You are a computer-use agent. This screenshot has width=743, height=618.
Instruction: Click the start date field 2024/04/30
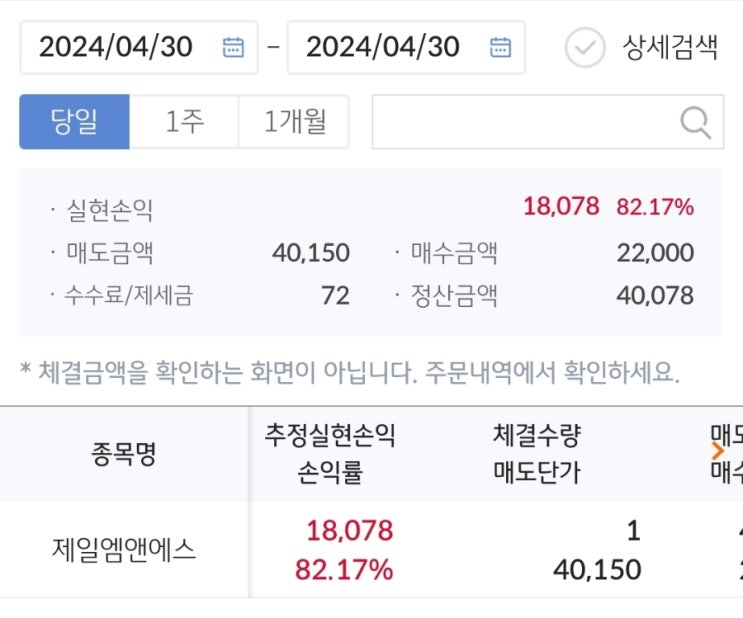(x=116, y=47)
